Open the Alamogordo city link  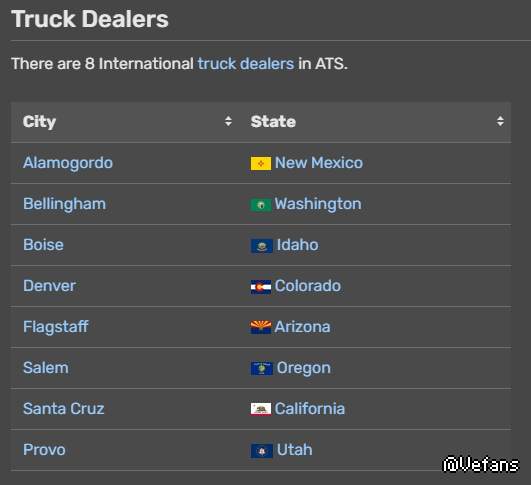(x=68, y=163)
